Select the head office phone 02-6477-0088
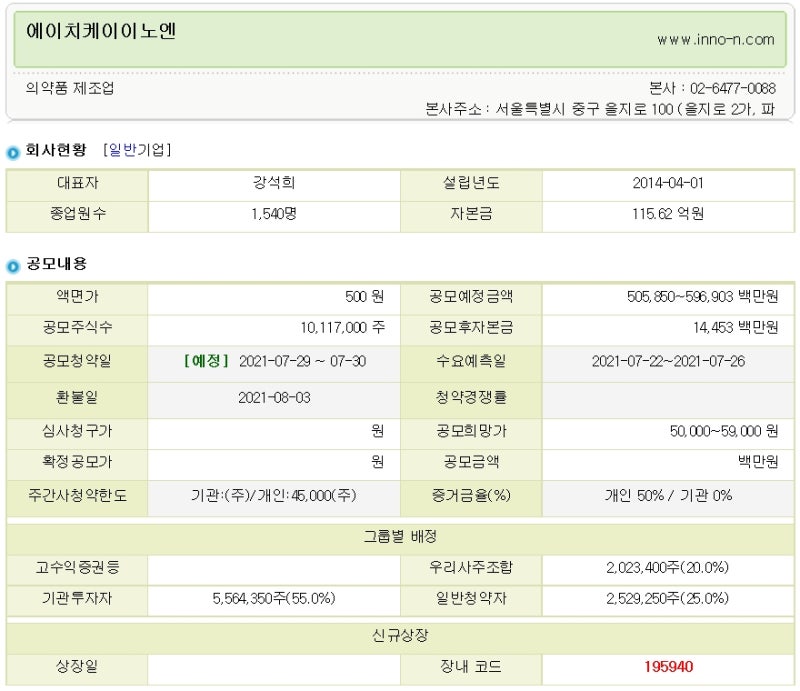 point(733,88)
